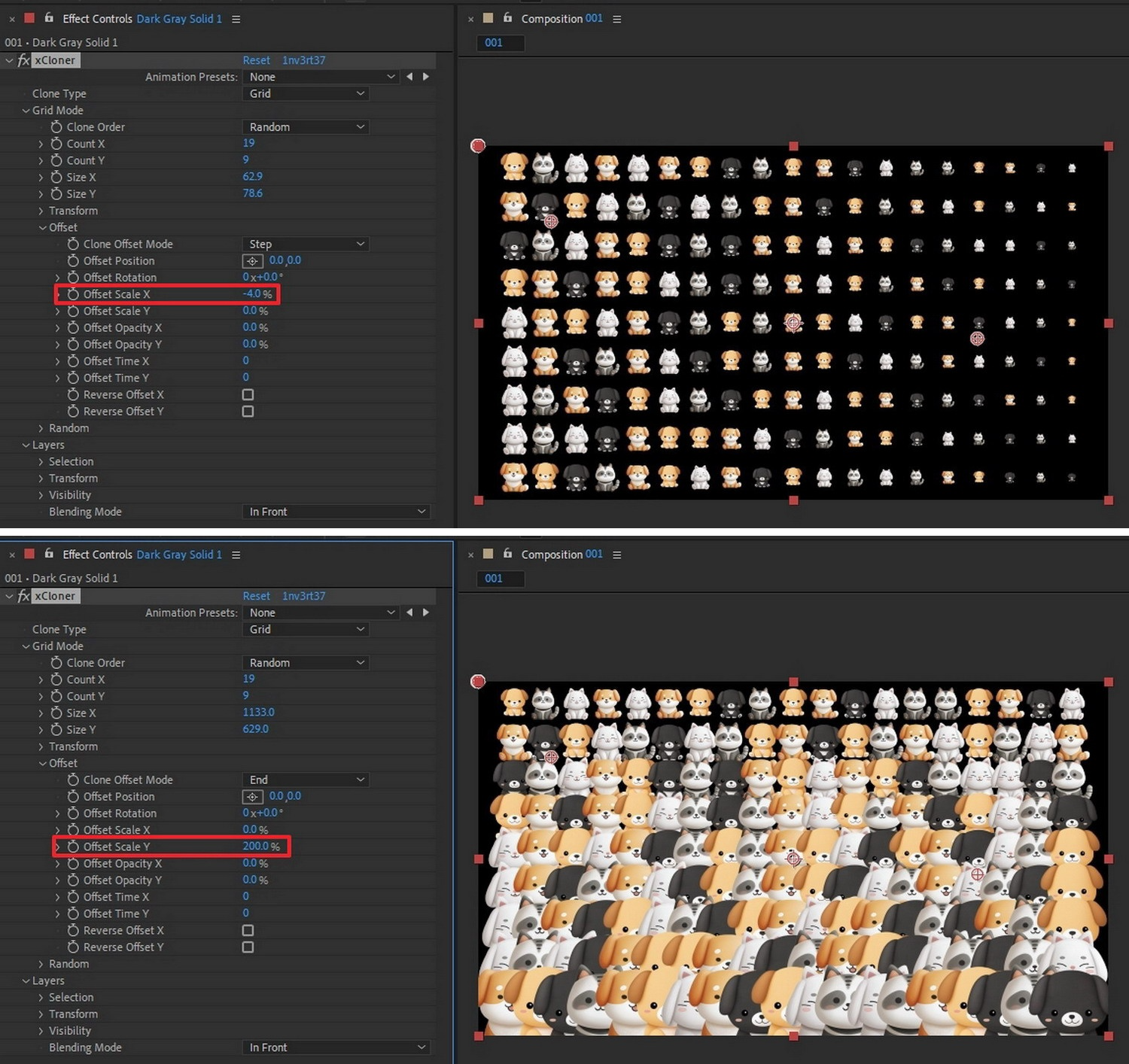Screen dimensions: 1129x1064
Task: Click the 1nv3rt37 link in lower panel
Action: coord(304,596)
